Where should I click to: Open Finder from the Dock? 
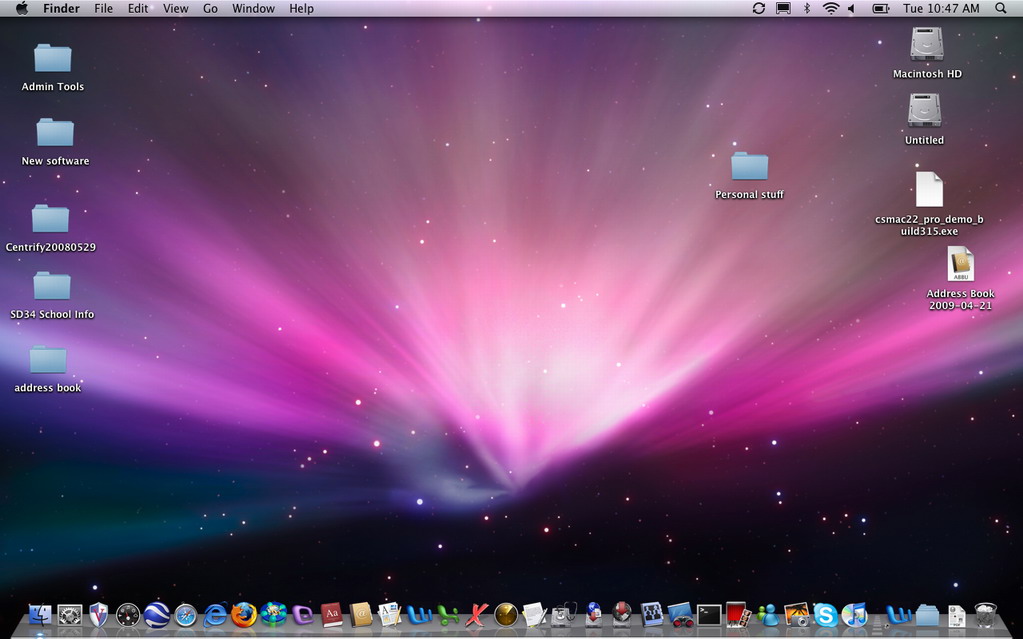coord(40,615)
